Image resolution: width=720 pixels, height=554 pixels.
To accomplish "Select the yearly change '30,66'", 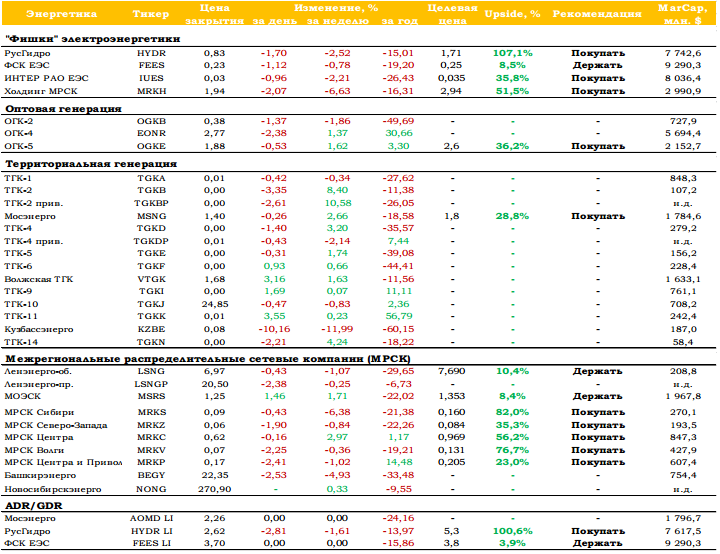I will pos(398,134).
